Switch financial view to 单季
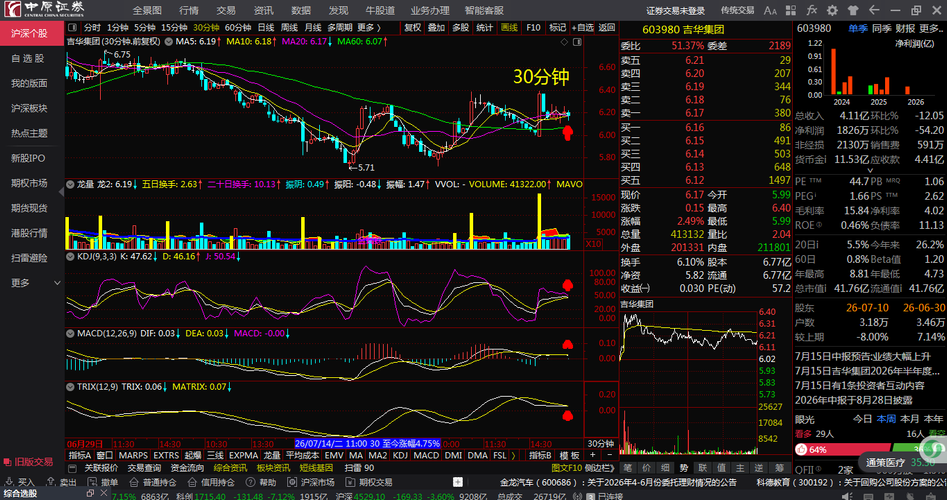The width and height of the screenshot is (947, 500). (858, 28)
